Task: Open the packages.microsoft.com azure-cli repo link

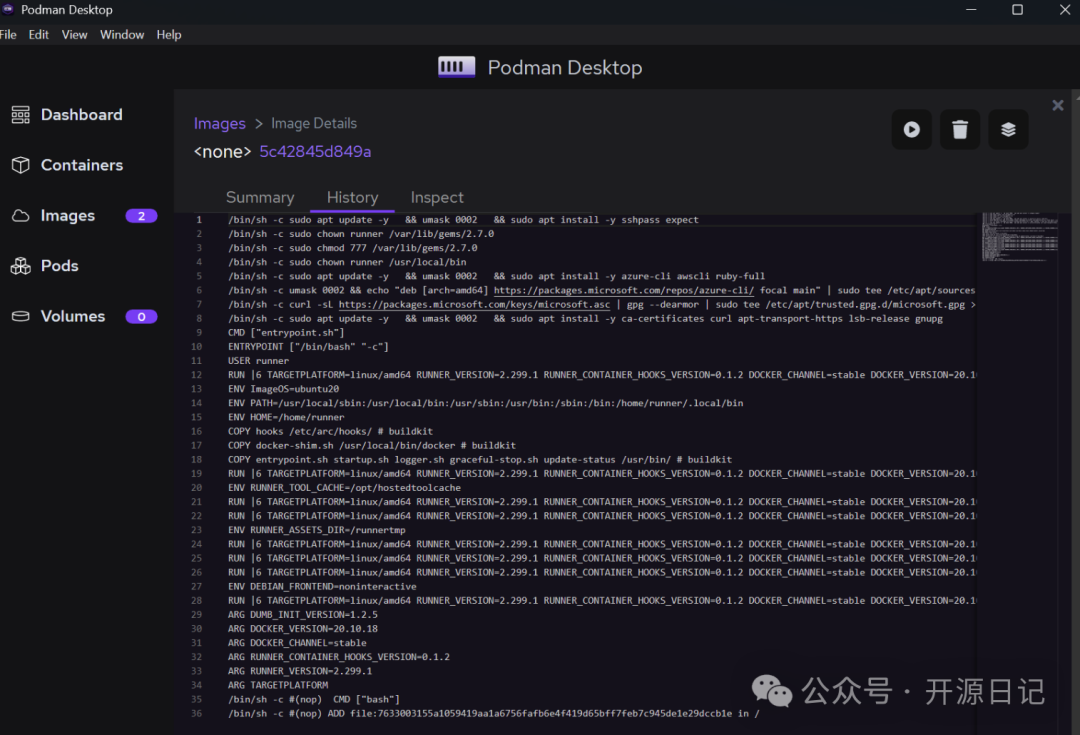Action: pyautogui.click(x=626, y=290)
